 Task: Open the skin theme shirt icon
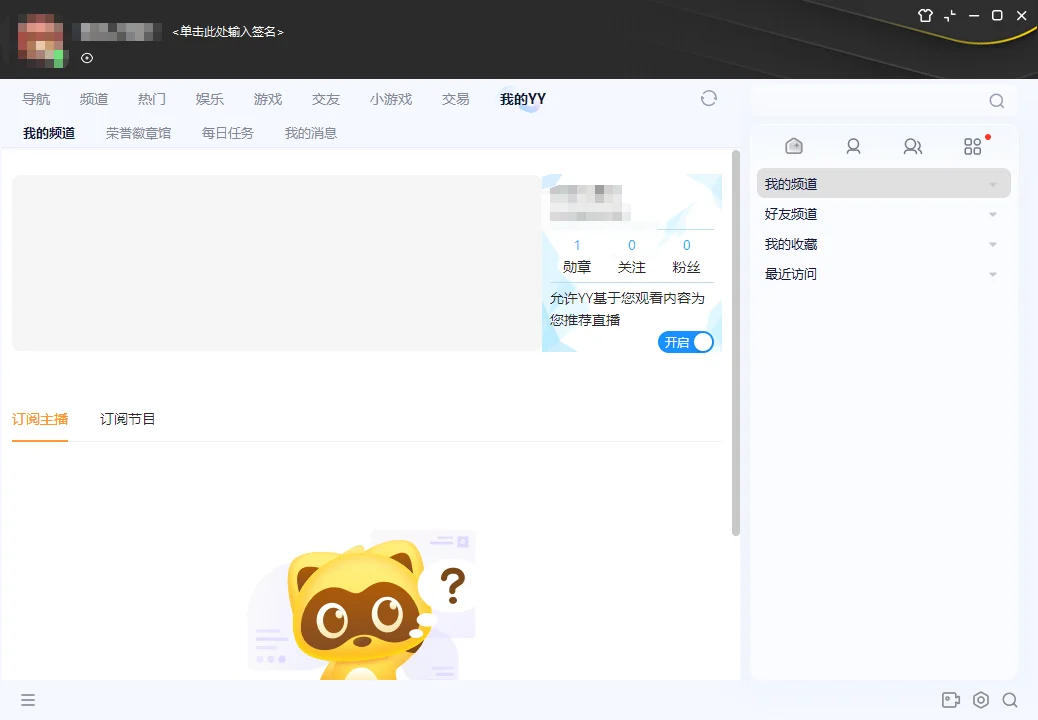pyautogui.click(x=925, y=15)
